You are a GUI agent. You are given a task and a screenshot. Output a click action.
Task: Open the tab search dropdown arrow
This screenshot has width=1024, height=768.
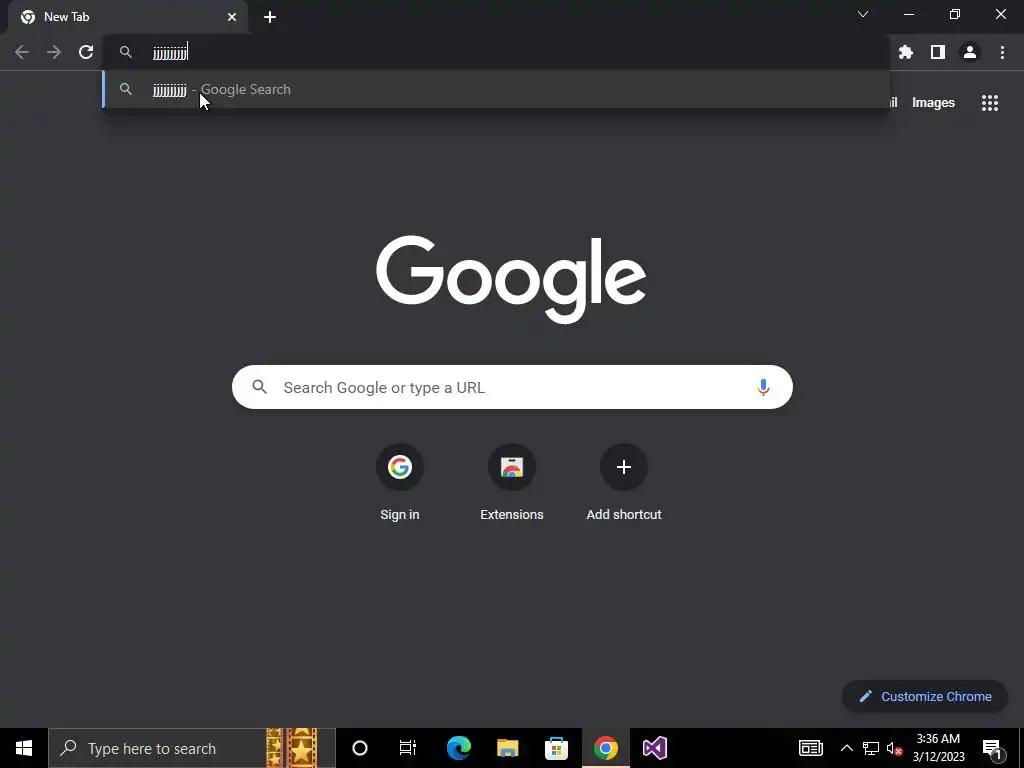coord(863,14)
